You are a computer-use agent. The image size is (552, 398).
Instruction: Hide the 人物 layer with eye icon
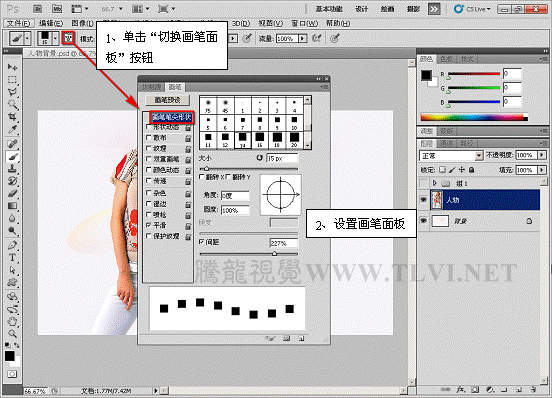tap(424, 200)
